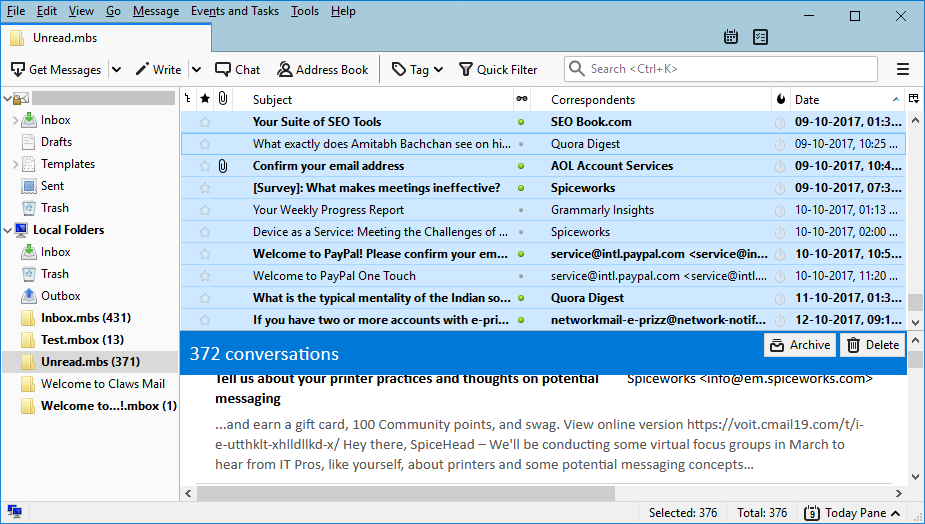Open the Message menu

(x=156, y=11)
